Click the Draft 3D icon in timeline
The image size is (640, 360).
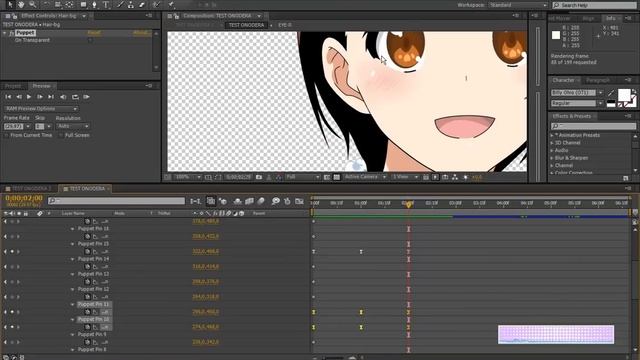223,201
